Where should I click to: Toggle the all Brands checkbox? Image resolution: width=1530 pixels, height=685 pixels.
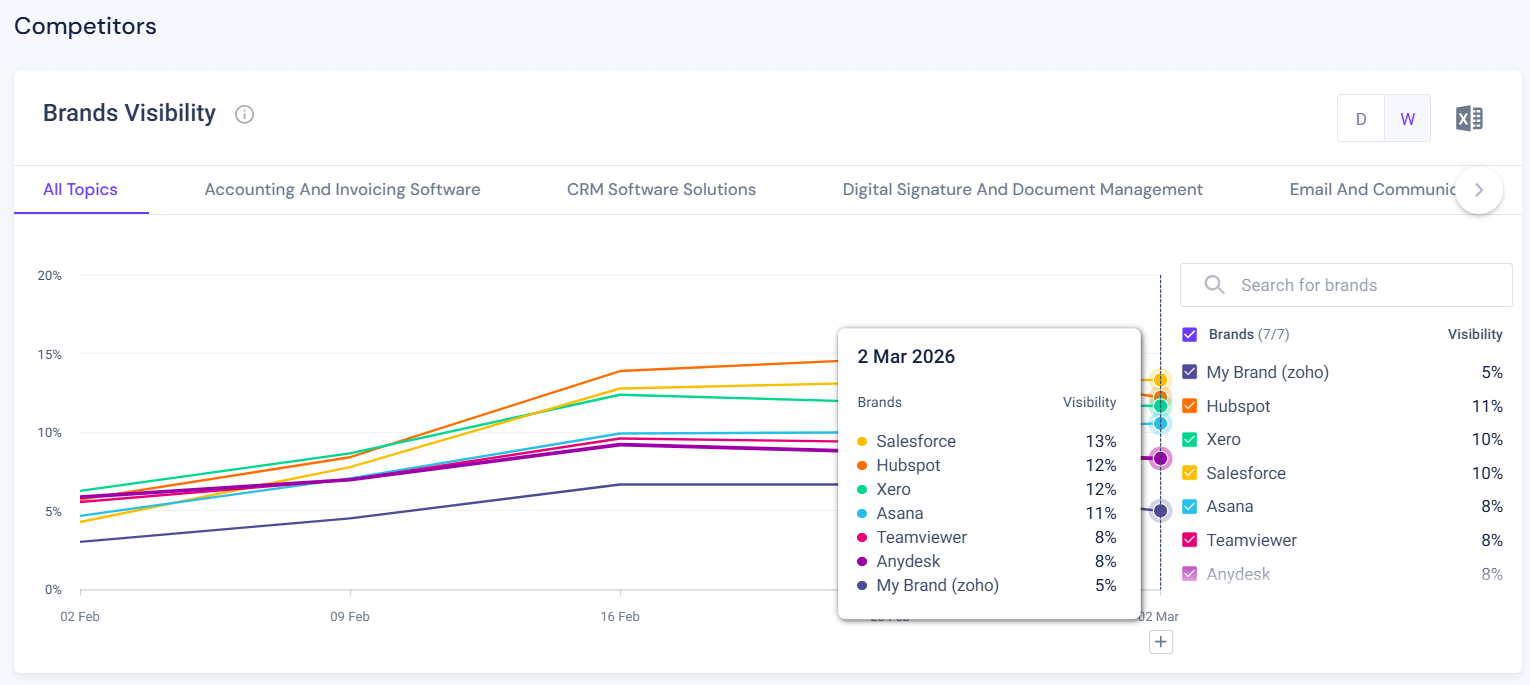[x=1190, y=335]
